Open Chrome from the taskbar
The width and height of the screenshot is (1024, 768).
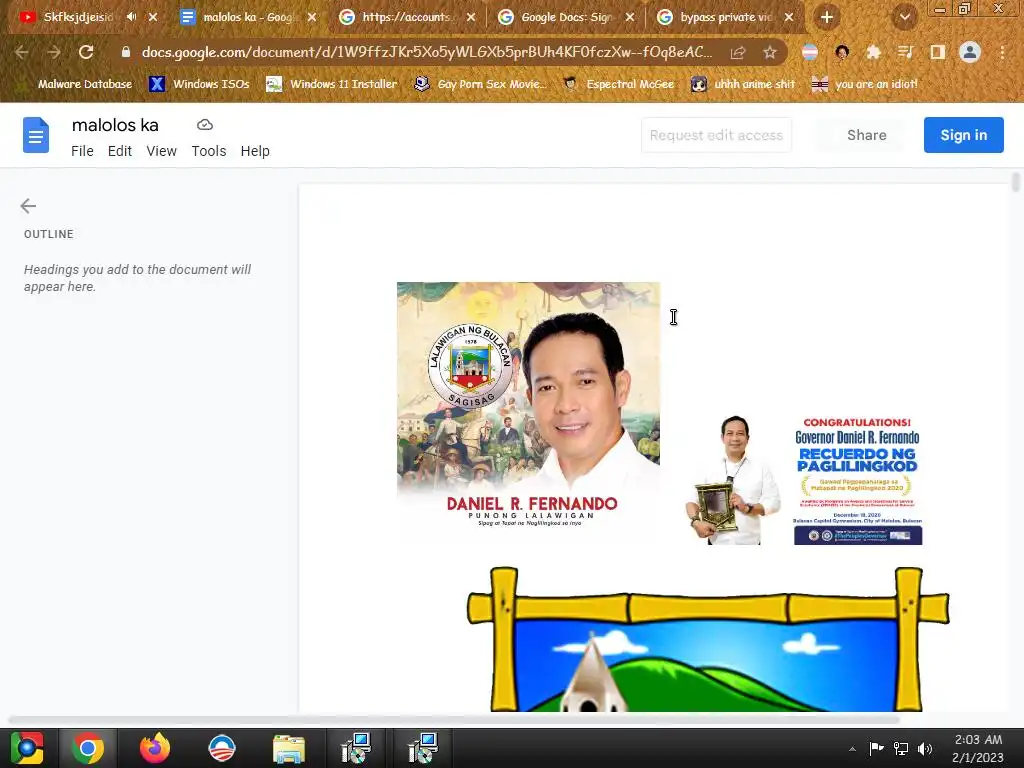[88, 748]
